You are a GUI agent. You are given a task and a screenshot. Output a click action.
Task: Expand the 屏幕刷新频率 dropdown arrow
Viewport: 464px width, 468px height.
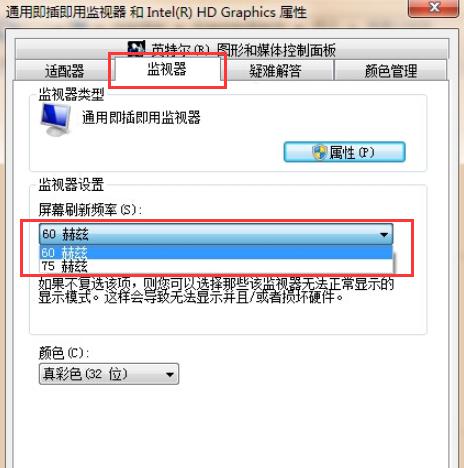tap(384, 235)
